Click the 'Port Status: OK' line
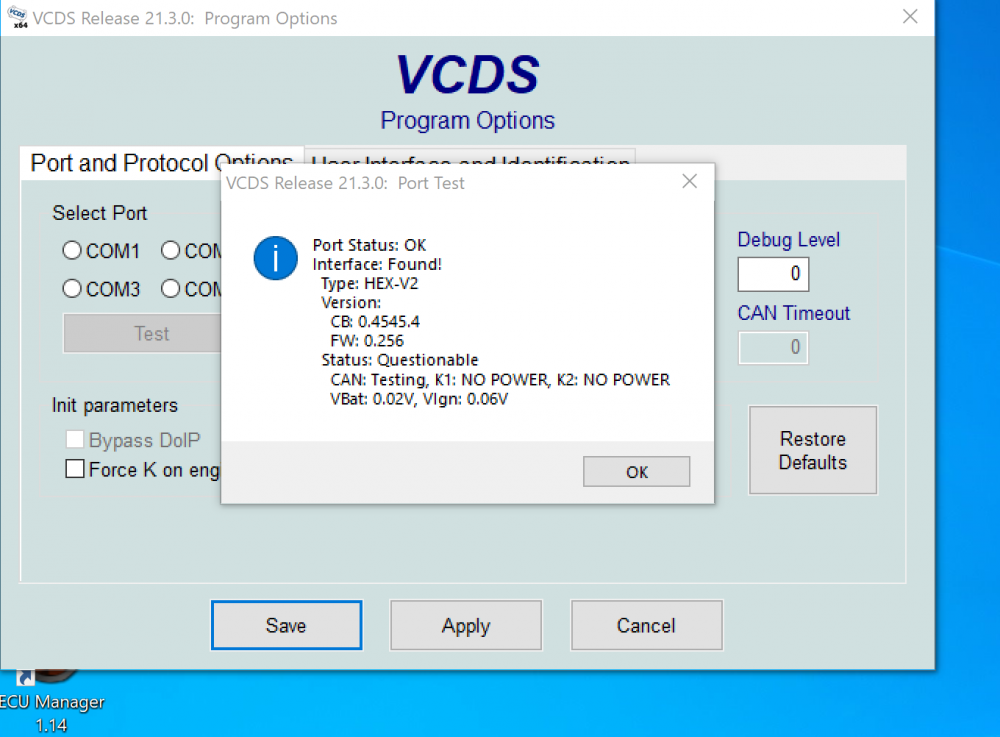Viewport: 1000px width, 737px height. tap(369, 245)
